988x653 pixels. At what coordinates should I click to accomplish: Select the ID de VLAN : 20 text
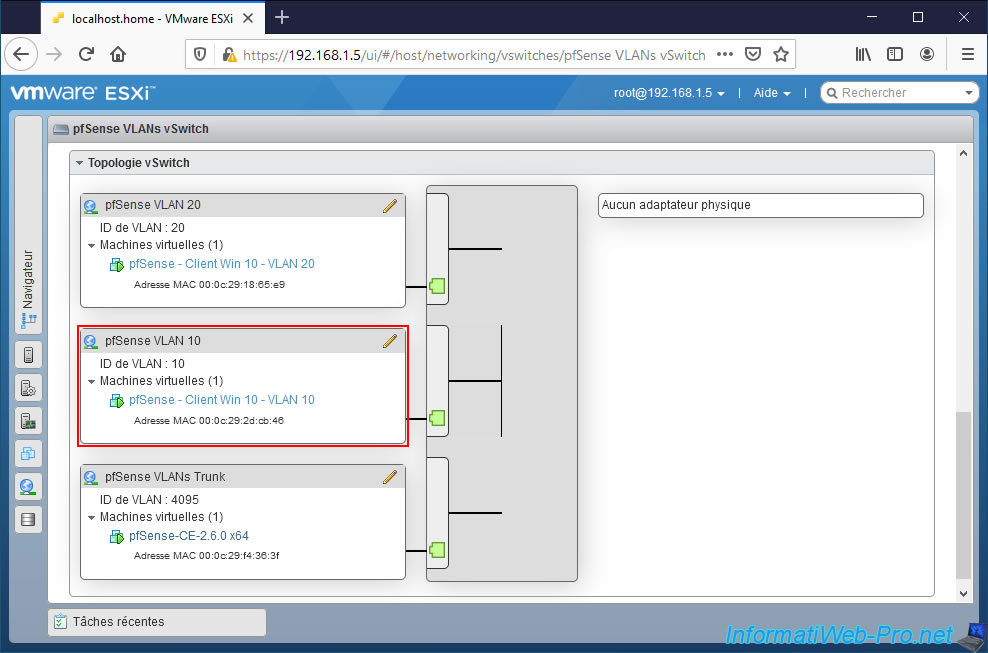(x=142, y=228)
